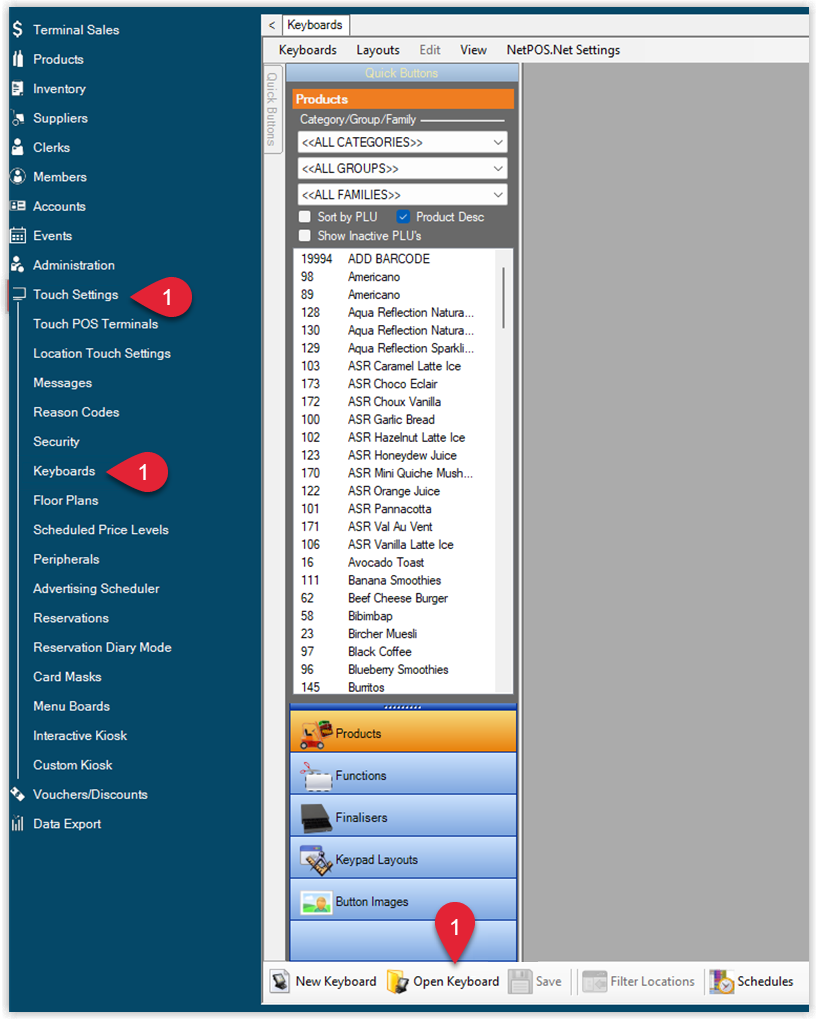
Task: Click the Quick Buttons panel header
Action: click(402, 73)
